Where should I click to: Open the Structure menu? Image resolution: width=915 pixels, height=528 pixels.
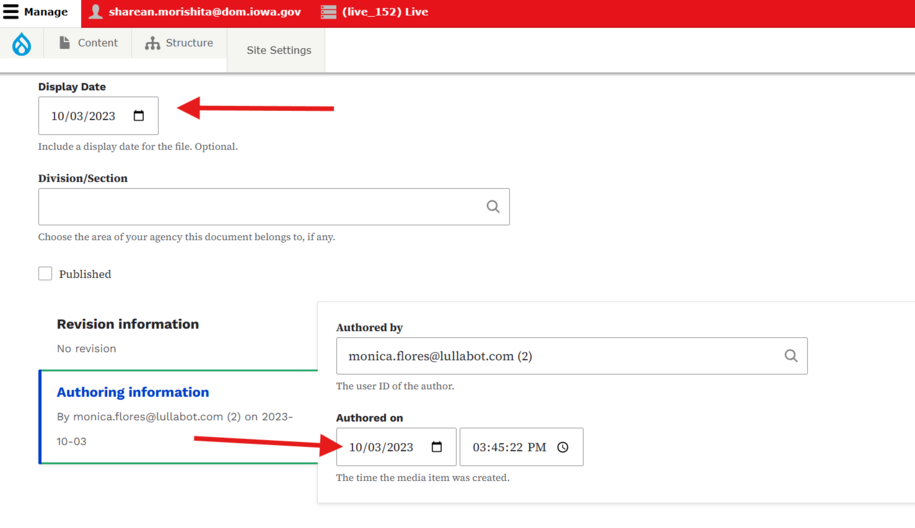[179, 43]
